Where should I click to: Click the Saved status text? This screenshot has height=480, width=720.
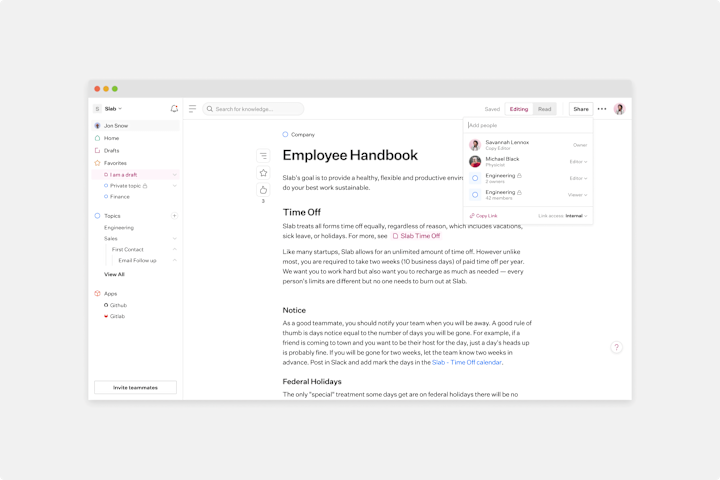[492, 109]
